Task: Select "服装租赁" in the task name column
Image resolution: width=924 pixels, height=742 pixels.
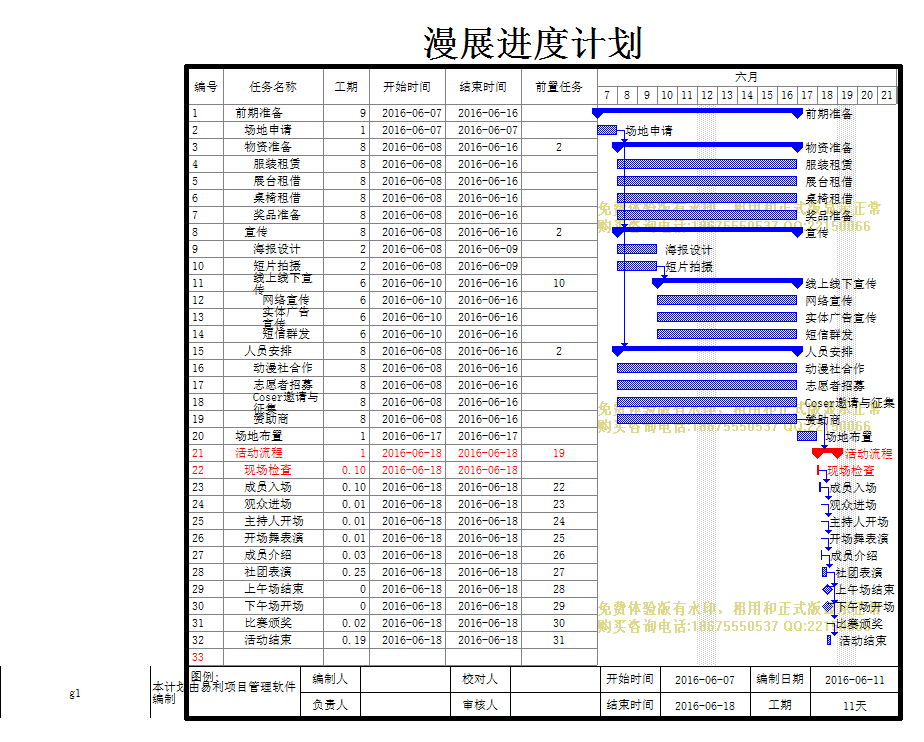Action: [276, 164]
